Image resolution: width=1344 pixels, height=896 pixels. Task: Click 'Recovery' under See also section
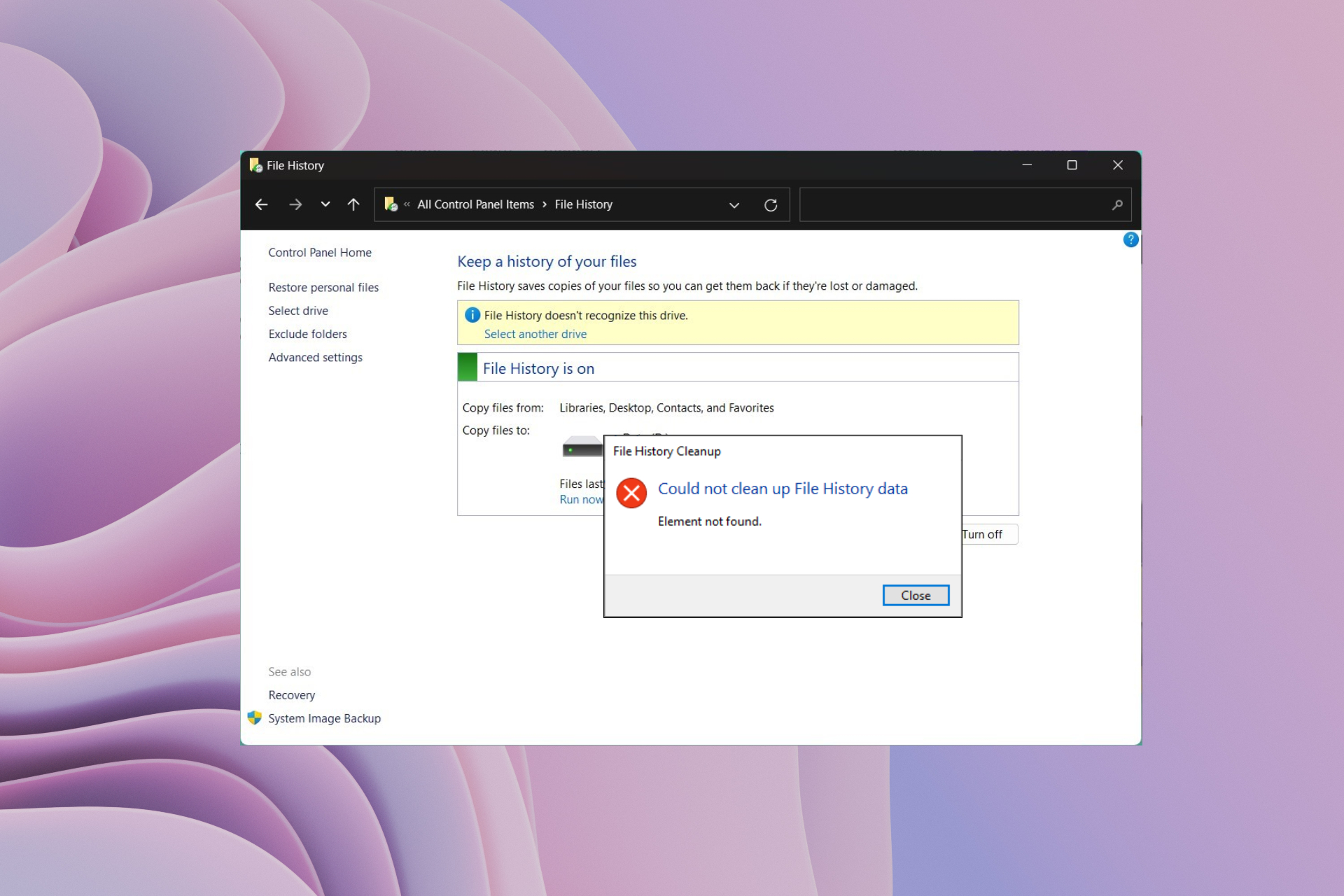pos(292,694)
